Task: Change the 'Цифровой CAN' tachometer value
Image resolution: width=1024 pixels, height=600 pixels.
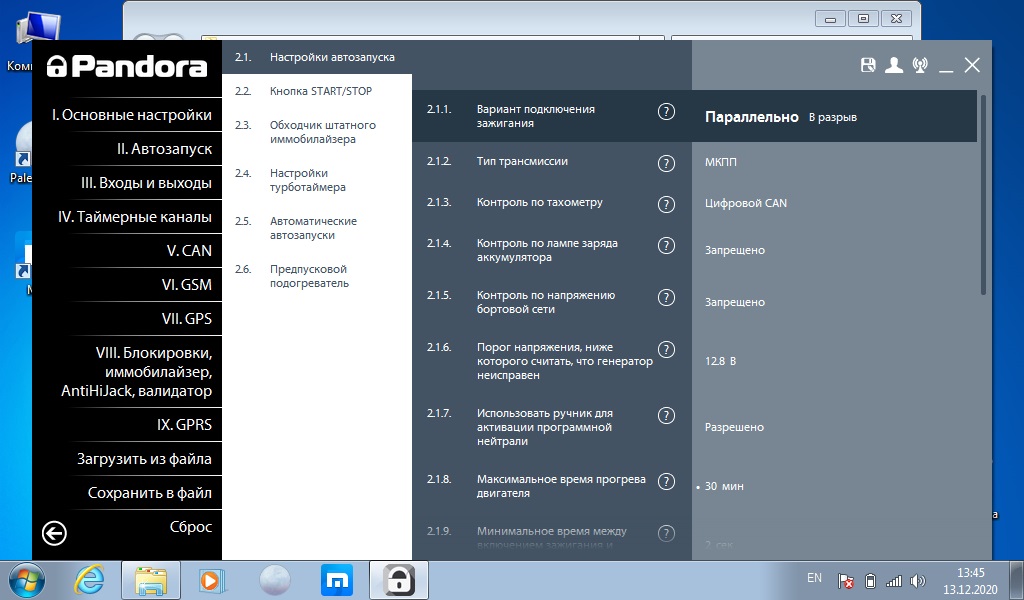Action: coord(745,203)
